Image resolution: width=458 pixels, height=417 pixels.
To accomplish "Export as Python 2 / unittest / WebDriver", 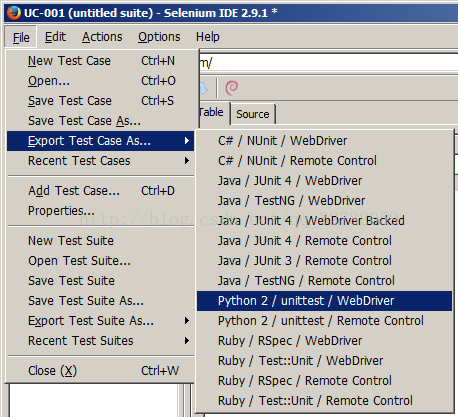I will coord(324,301).
